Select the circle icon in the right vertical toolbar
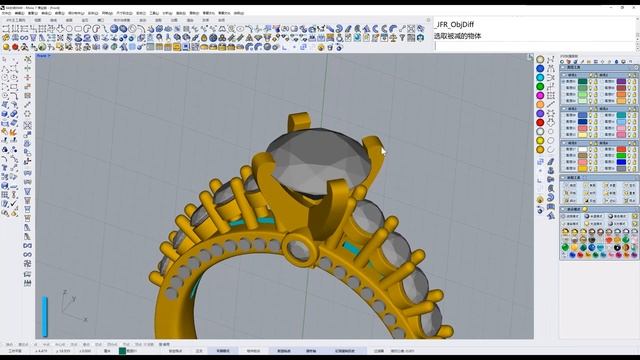This screenshot has height=360, width=640. coord(551,131)
